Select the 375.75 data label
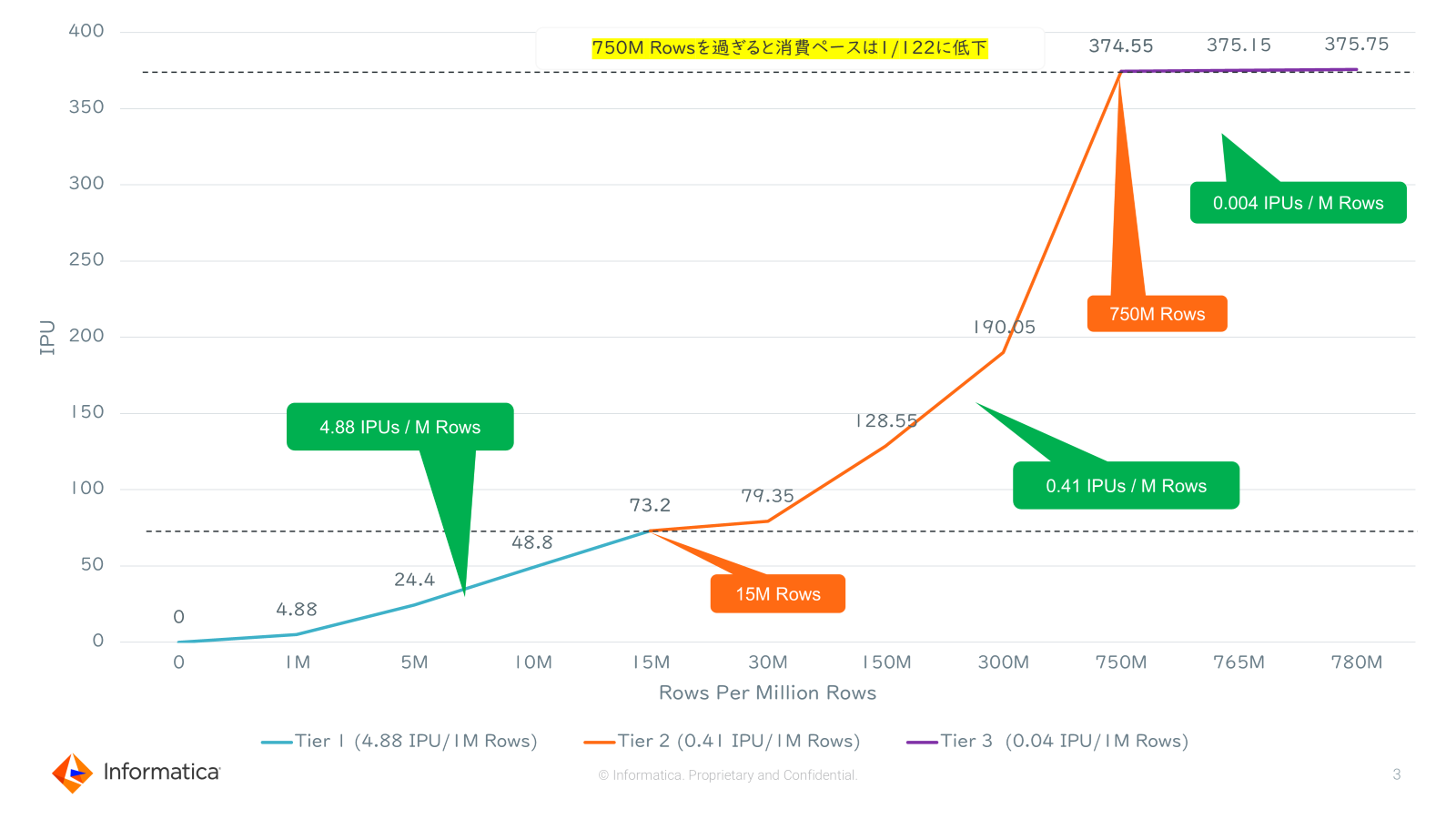The height and width of the screenshot is (819, 1456). [x=1356, y=45]
